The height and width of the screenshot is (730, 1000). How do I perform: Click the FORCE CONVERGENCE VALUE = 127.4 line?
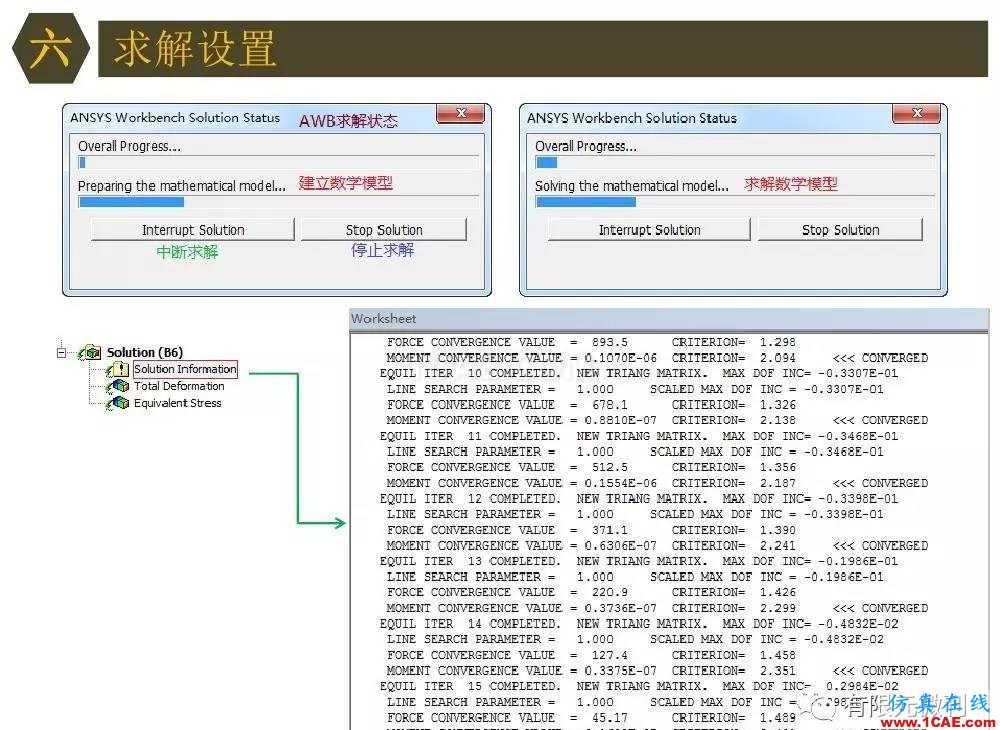[x=591, y=655]
